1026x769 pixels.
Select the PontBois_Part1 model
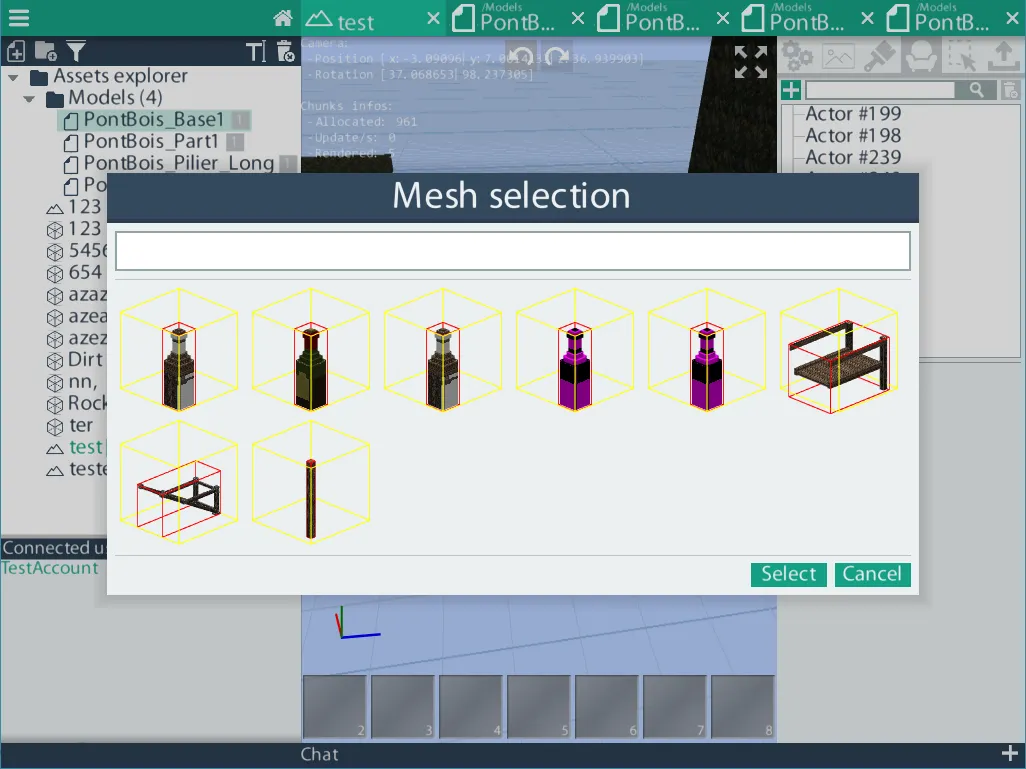(x=150, y=141)
